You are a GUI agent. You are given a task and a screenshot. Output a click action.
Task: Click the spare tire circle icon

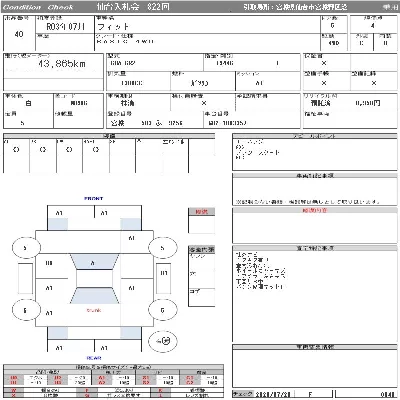click(x=163, y=341)
